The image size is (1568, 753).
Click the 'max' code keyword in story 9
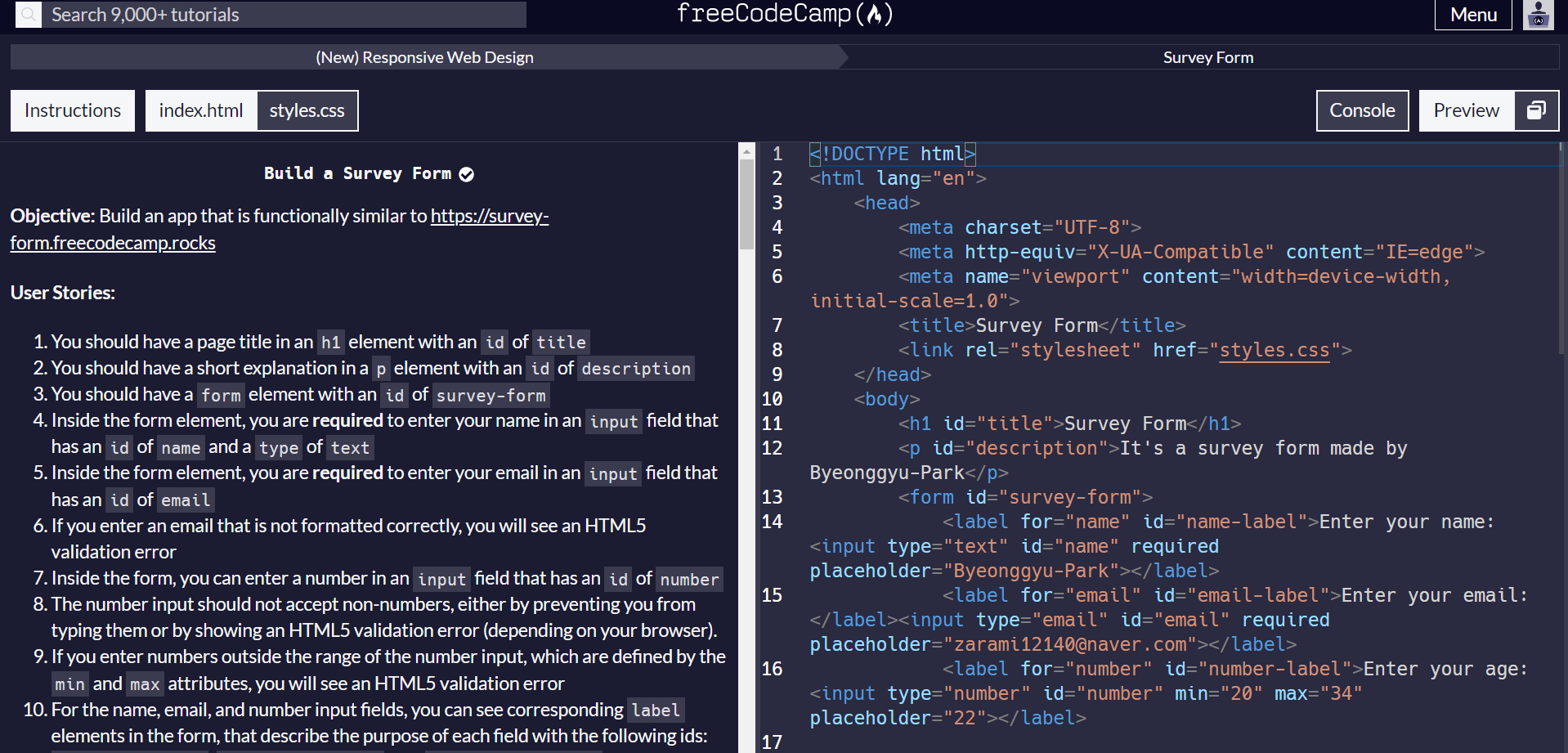point(145,684)
